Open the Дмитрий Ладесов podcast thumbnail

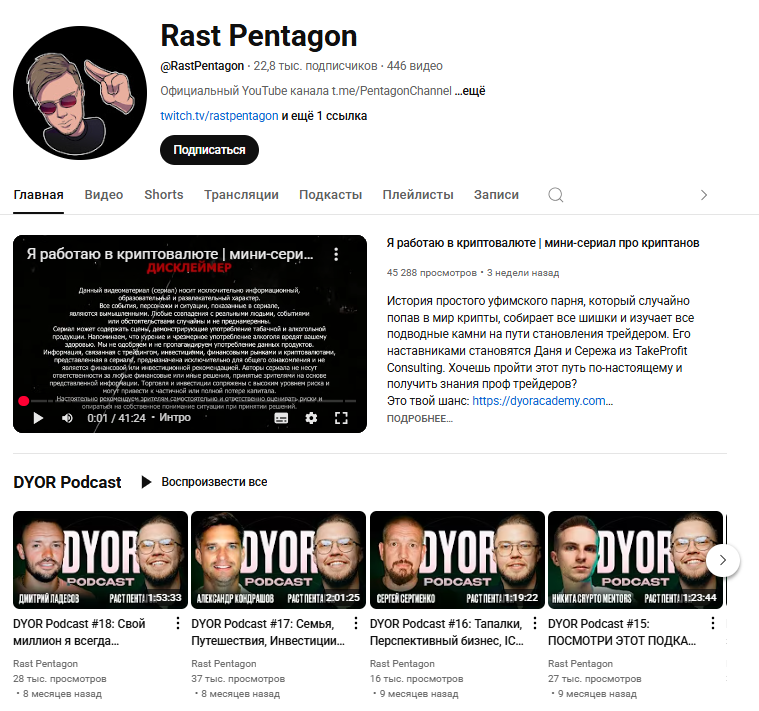click(x=100, y=560)
